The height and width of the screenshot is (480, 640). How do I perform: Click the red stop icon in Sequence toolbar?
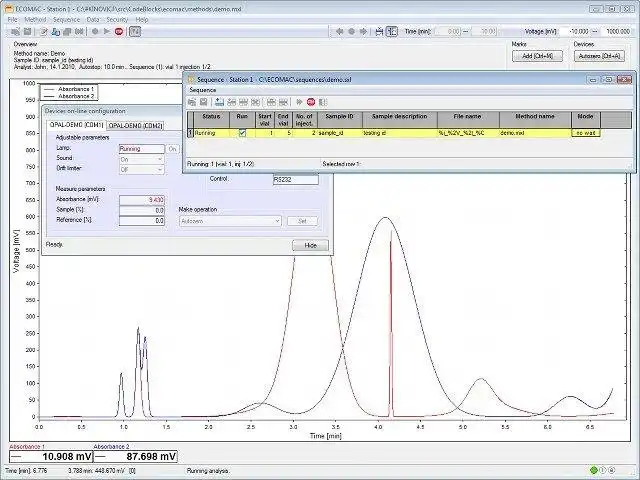tap(311, 102)
